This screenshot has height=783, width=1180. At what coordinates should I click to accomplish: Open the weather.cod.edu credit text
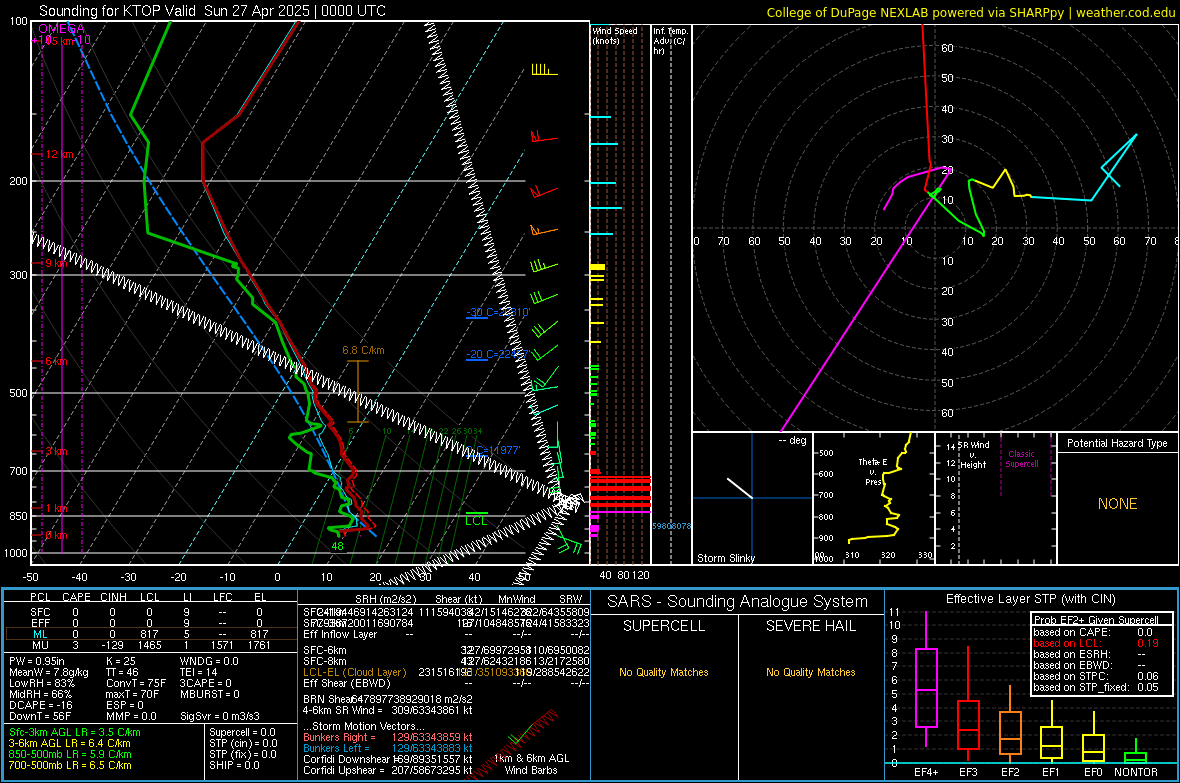(1125, 12)
